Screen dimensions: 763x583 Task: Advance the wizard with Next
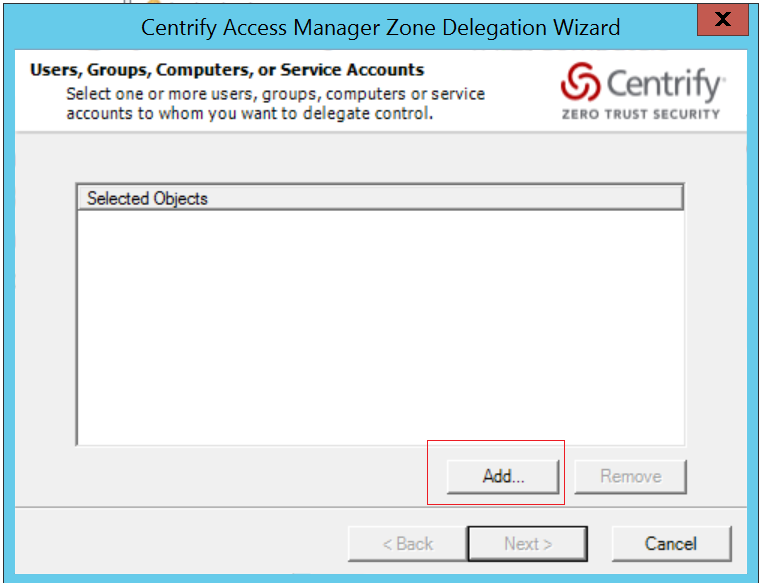click(x=528, y=544)
